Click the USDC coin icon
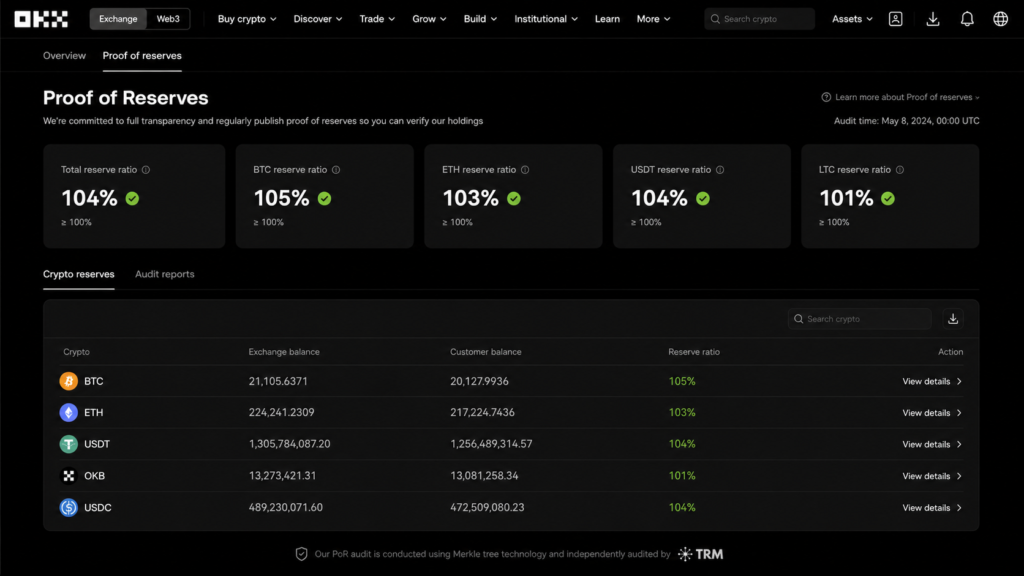Image resolution: width=1024 pixels, height=576 pixels. pyautogui.click(x=69, y=507)
